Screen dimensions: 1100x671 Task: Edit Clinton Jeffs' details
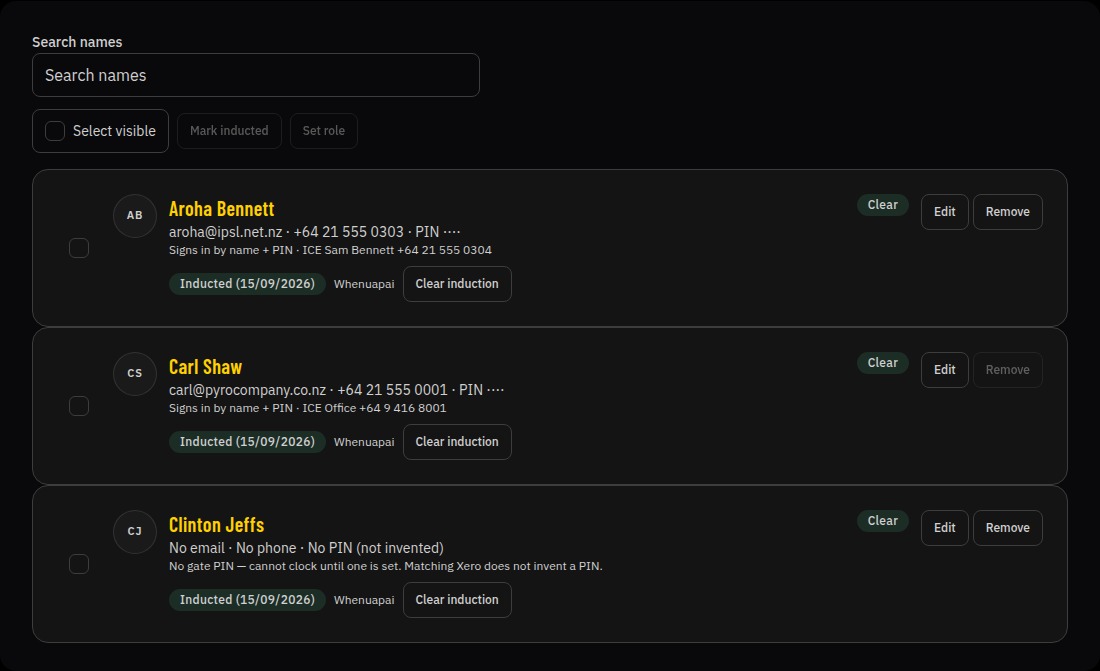pos(944,528)
